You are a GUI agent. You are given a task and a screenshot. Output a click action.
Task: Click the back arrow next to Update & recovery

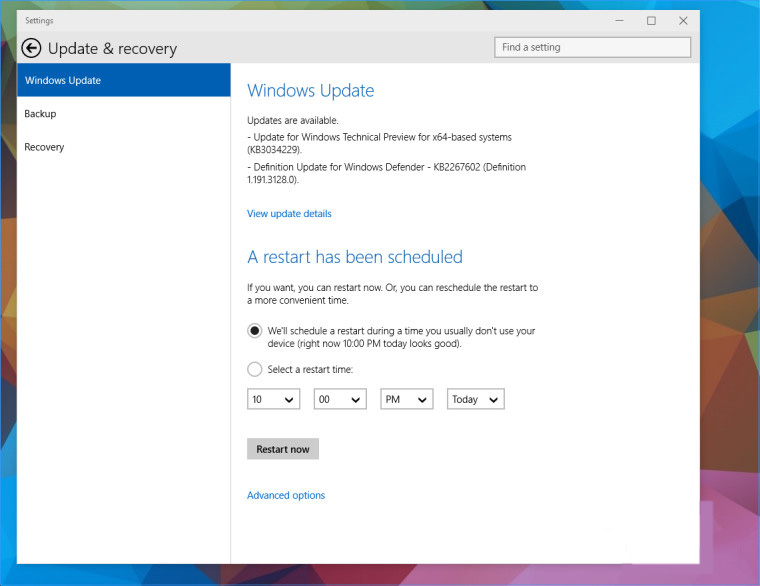(x=31, y=48)
